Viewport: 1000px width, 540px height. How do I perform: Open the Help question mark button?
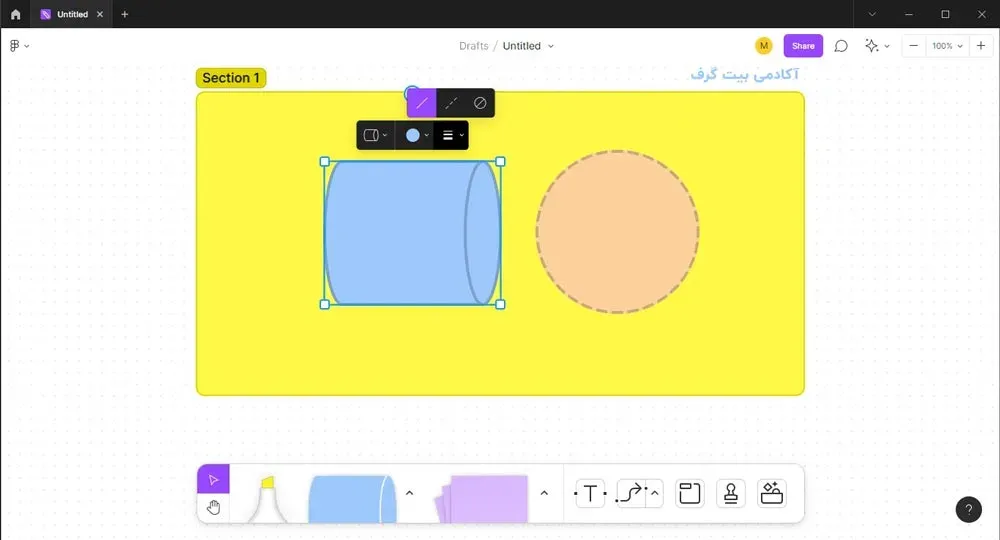968,509
